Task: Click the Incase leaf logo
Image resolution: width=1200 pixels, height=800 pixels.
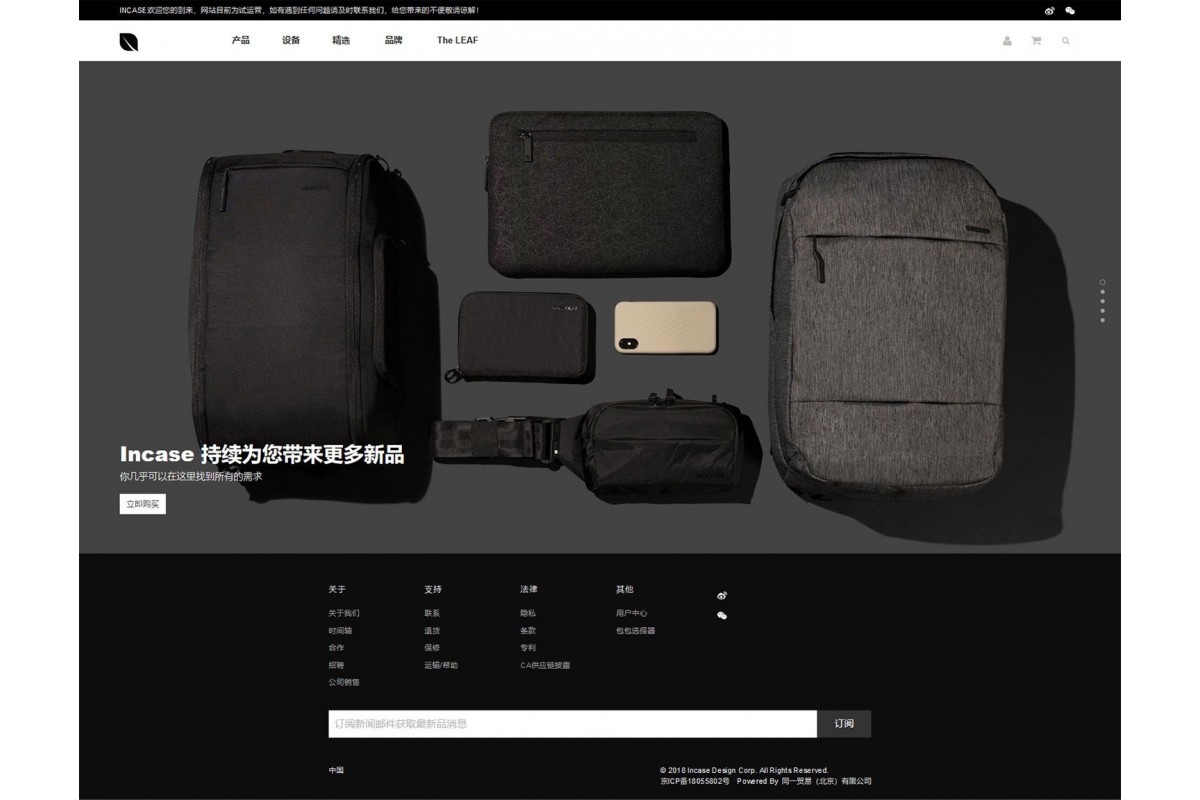Action: [127, 41]
